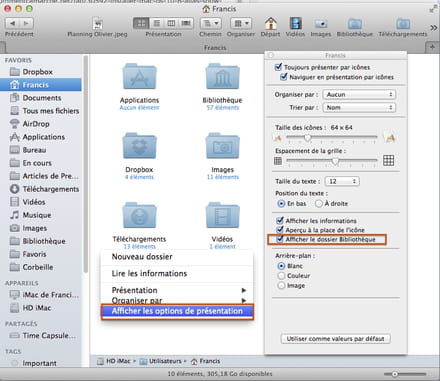Toggle Afficher le dossier Bibliothèque
Viewport: 440px width, 381px height.
280,239
